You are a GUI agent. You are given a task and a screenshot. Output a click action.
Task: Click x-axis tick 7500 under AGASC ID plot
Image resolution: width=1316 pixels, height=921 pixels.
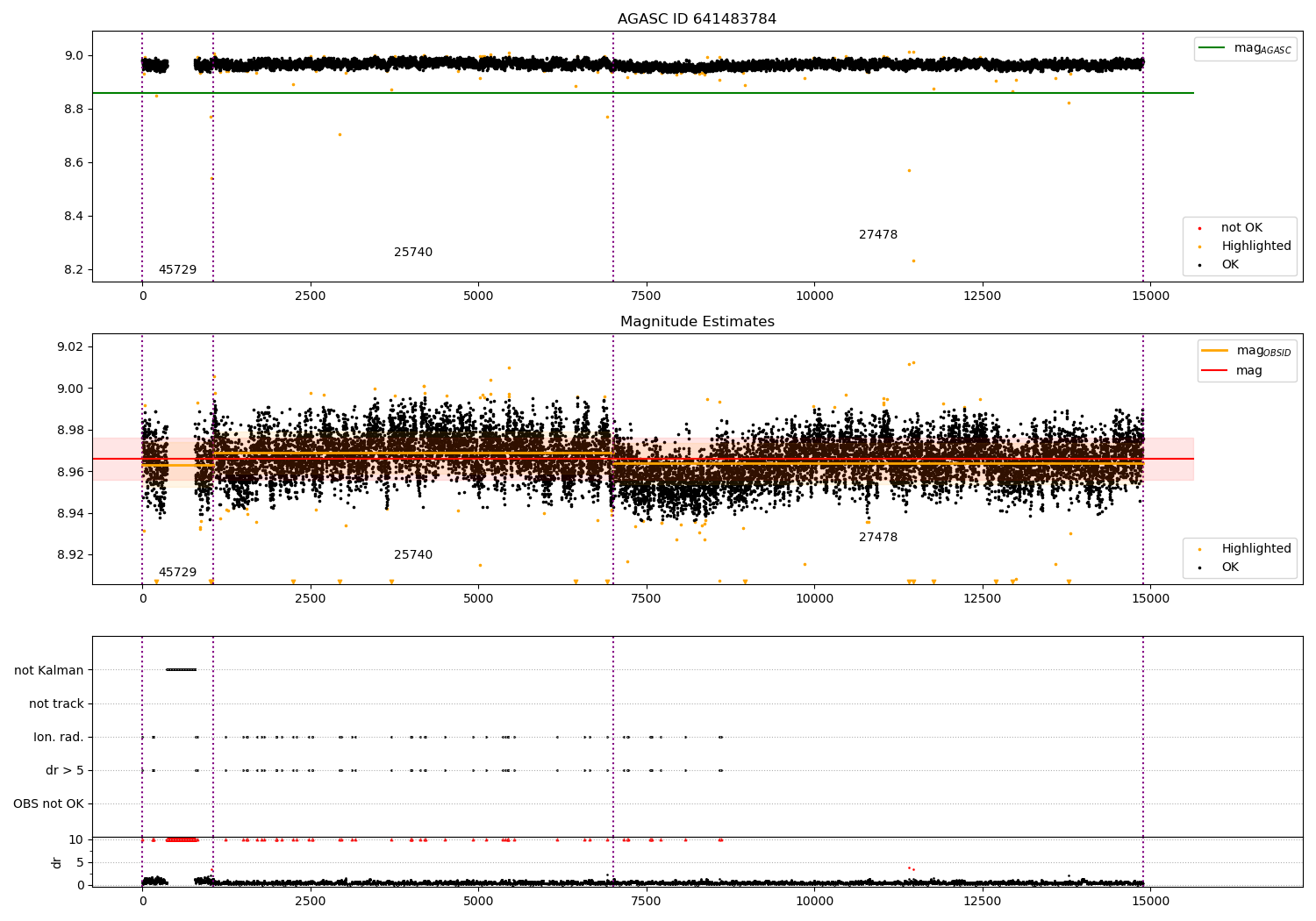[x=647, y=296]
